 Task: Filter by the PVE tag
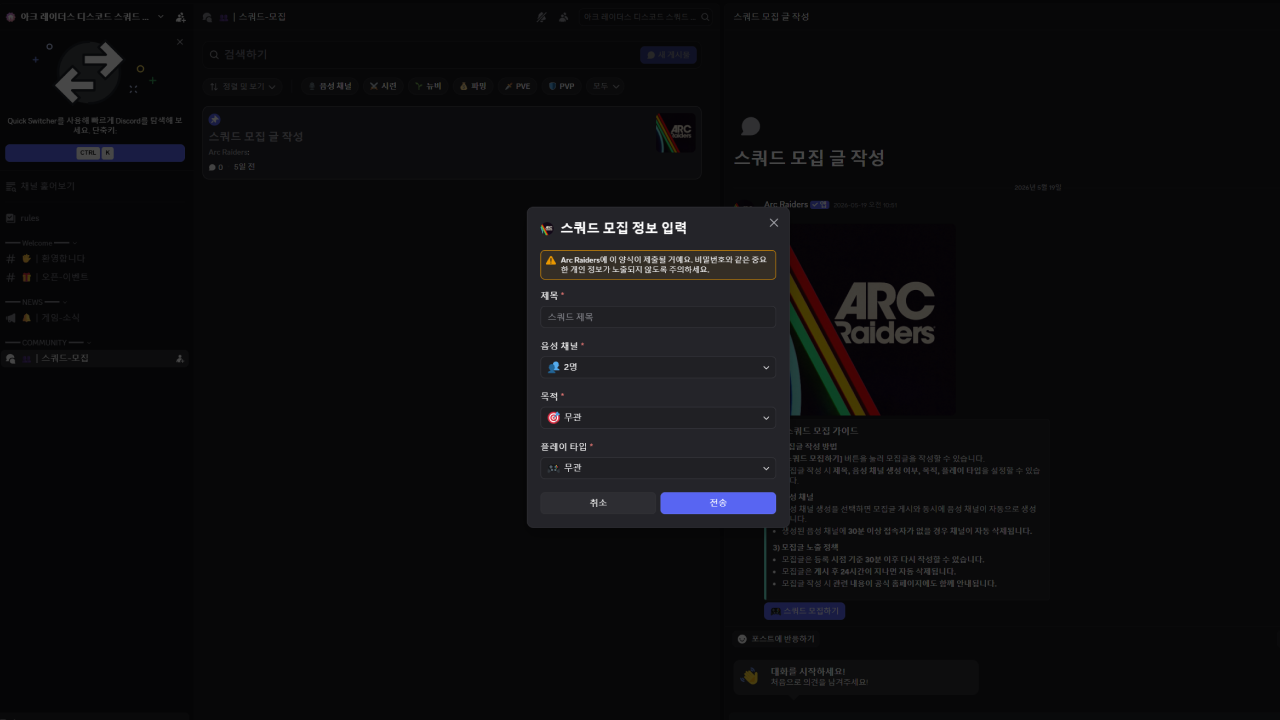click(517, 87)
